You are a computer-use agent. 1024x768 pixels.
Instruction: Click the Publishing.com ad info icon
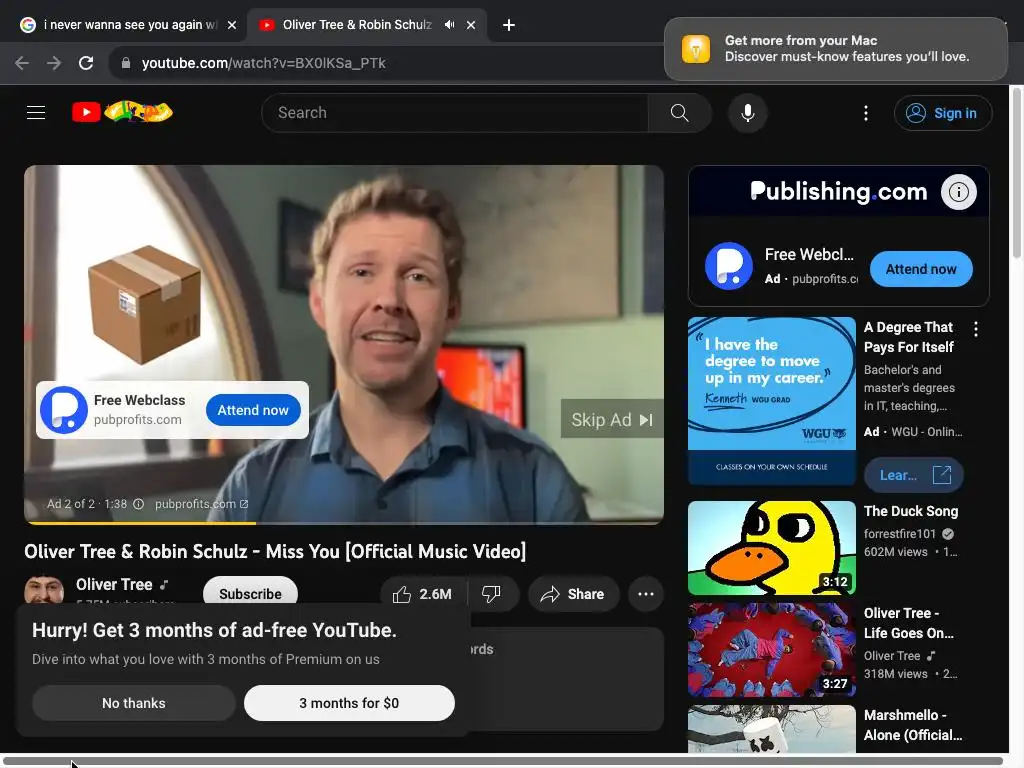coord(958,192)
